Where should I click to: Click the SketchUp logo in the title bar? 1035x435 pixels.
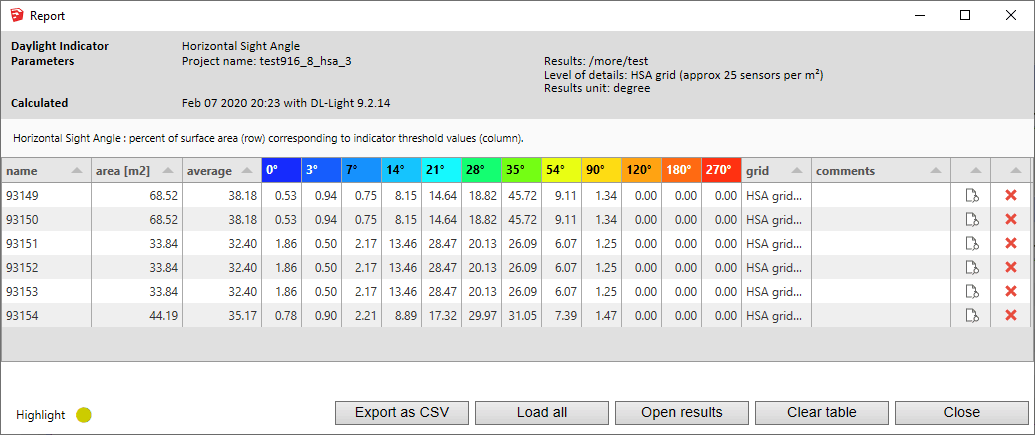click(17, 15)
